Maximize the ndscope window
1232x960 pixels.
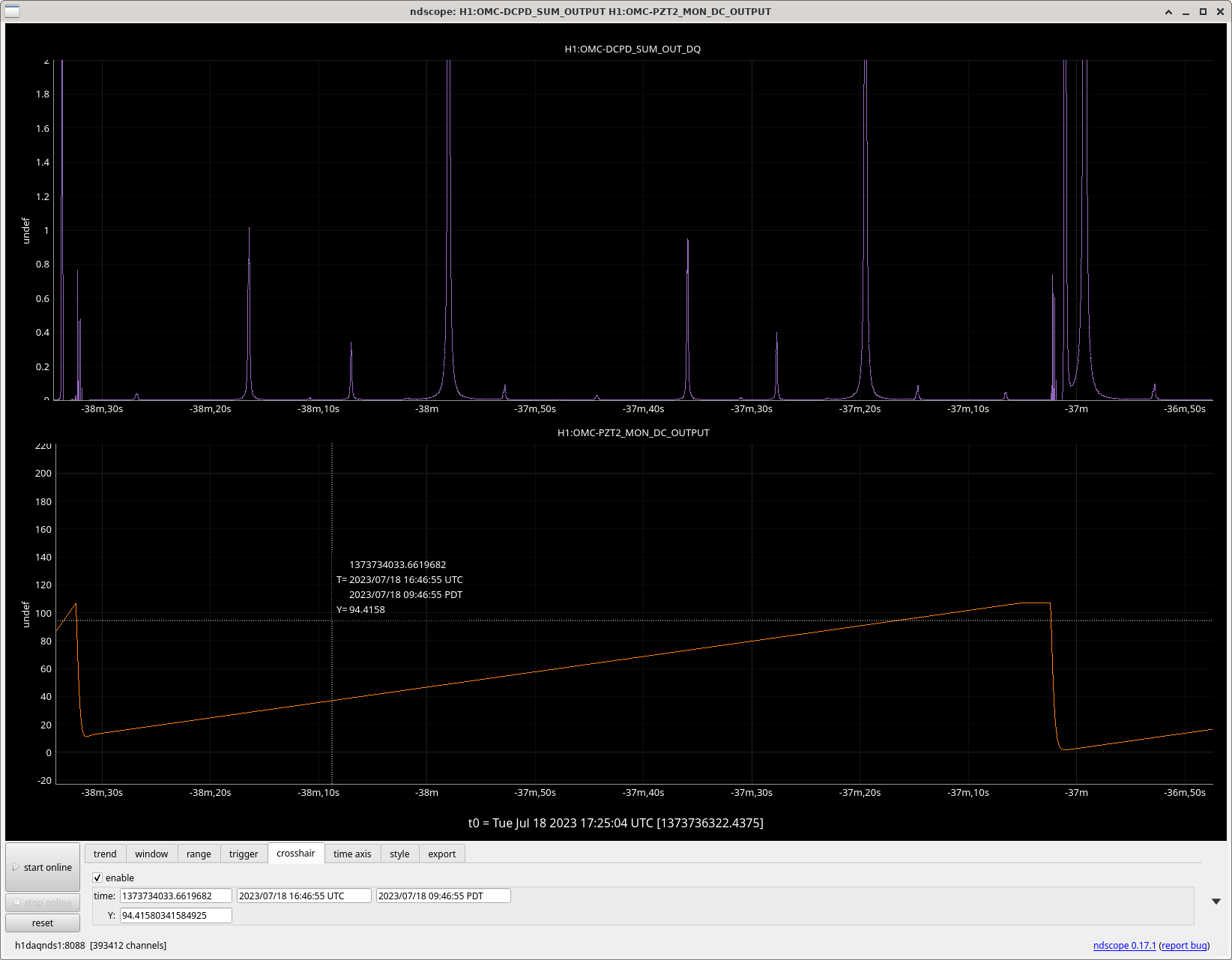pyautogui.click(x=1203, y=12)
